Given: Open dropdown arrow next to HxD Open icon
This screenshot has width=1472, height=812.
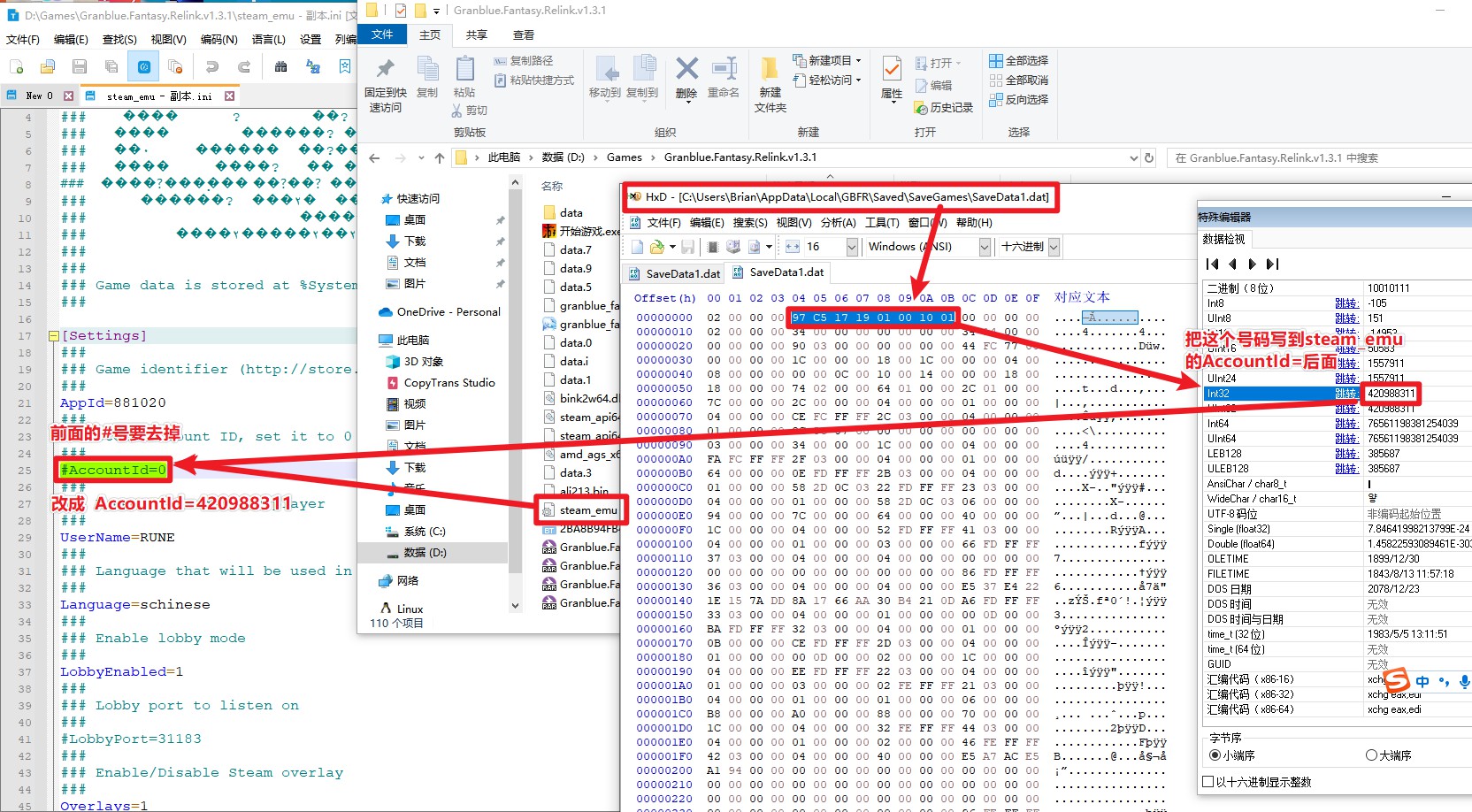Looking at the screenshot, I should [672, 246].
